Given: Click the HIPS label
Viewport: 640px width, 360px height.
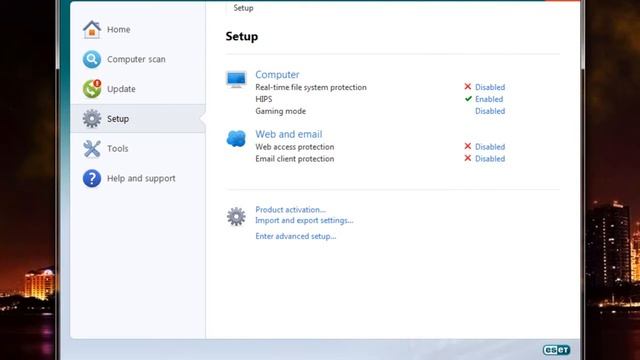Looking at the screenshot, I should 264,99.
